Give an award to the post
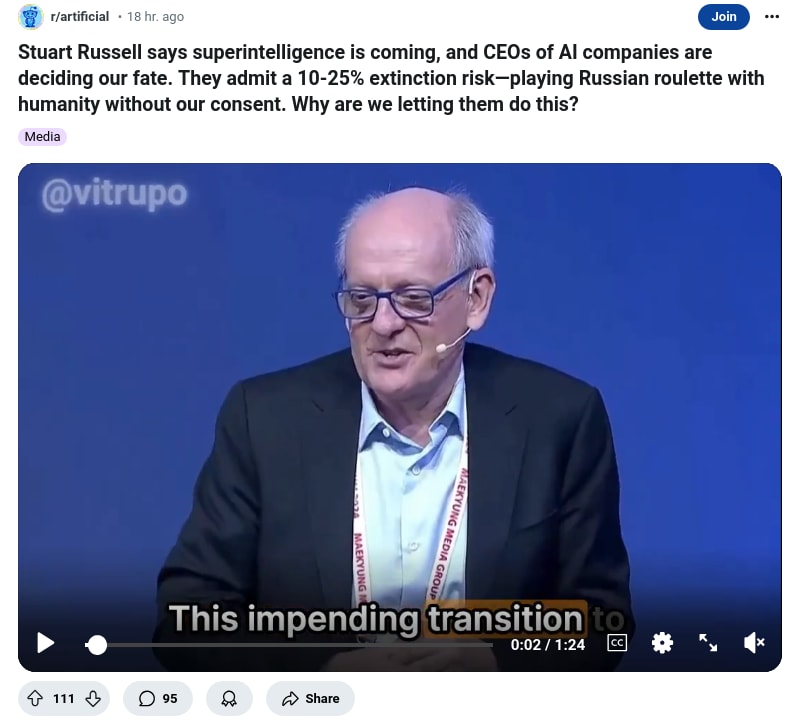798x720 pixels. [x=229, y=698]
